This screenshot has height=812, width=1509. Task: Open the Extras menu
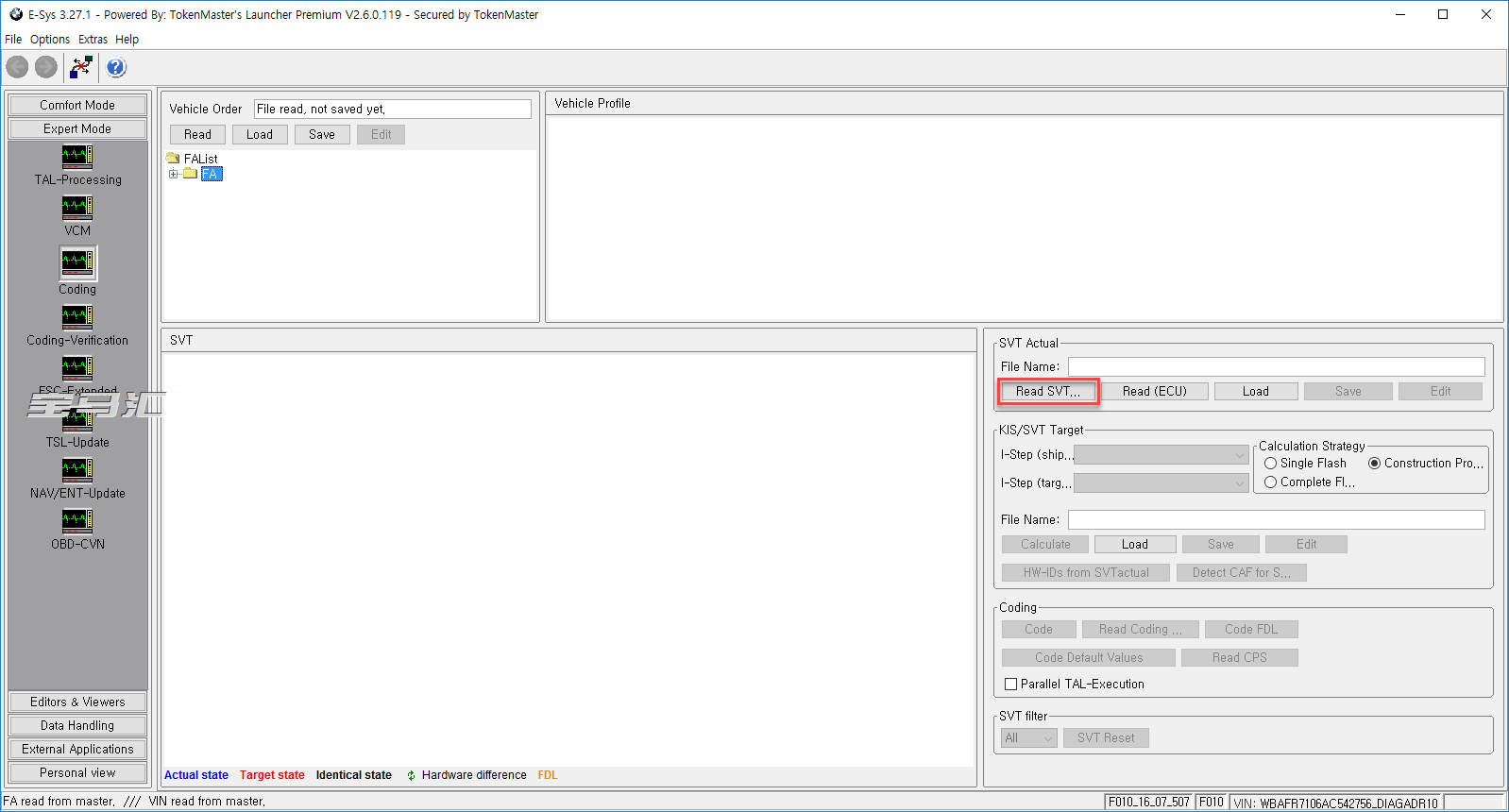(x=93, y=40)
